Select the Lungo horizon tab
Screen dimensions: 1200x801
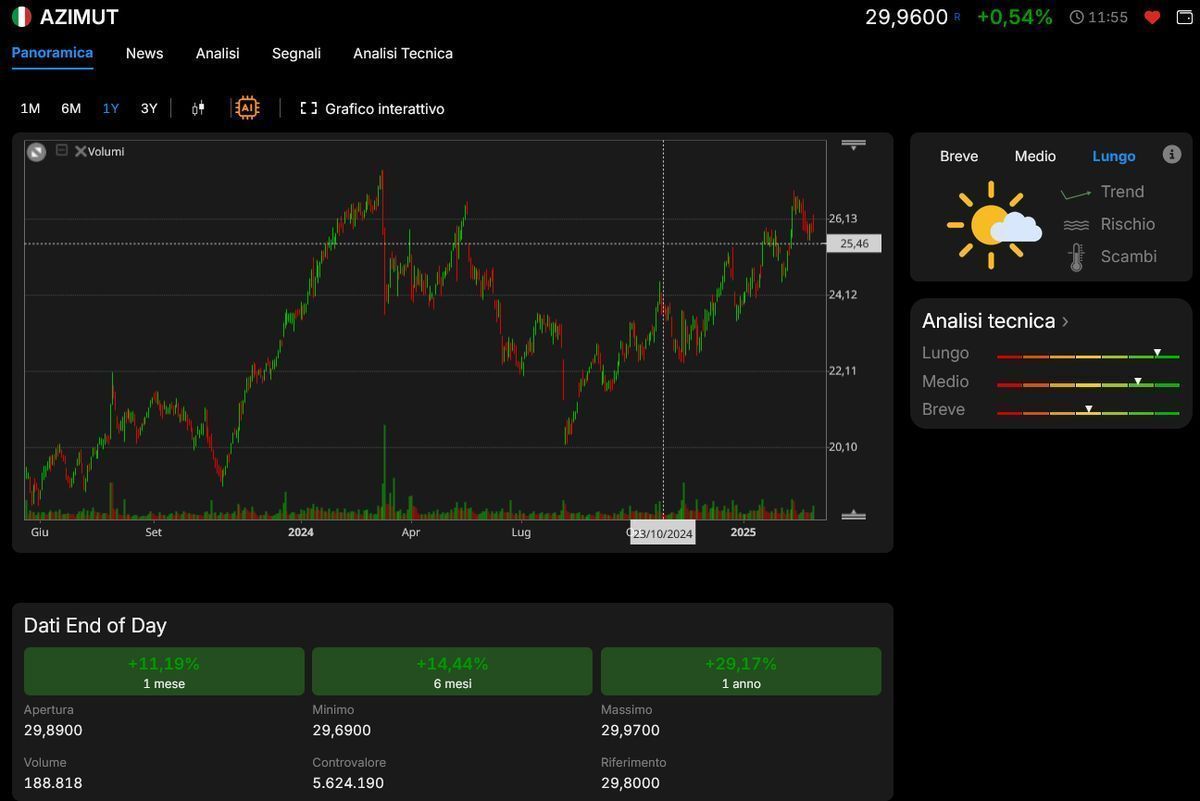coord(1114,156)
